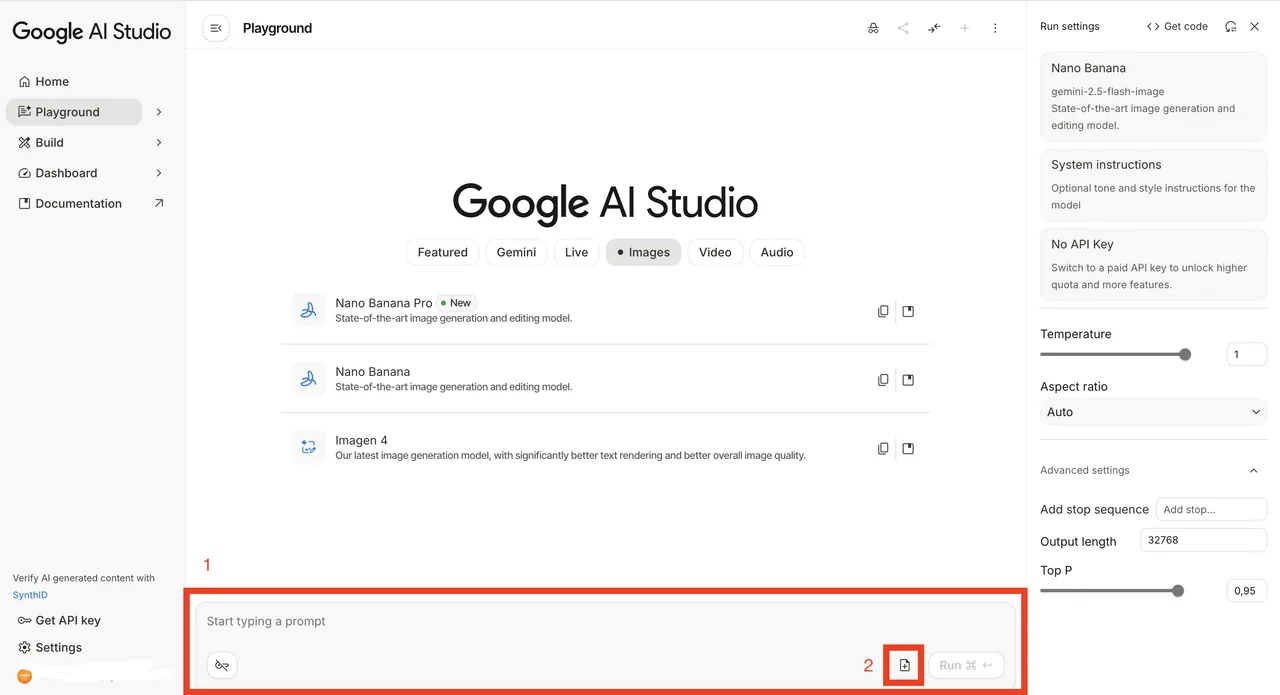Image resolution: width=1280 pixels, height=695 pixels.
Task: Click the key-off icon under the prompt
Action: (x=222, y=665)
